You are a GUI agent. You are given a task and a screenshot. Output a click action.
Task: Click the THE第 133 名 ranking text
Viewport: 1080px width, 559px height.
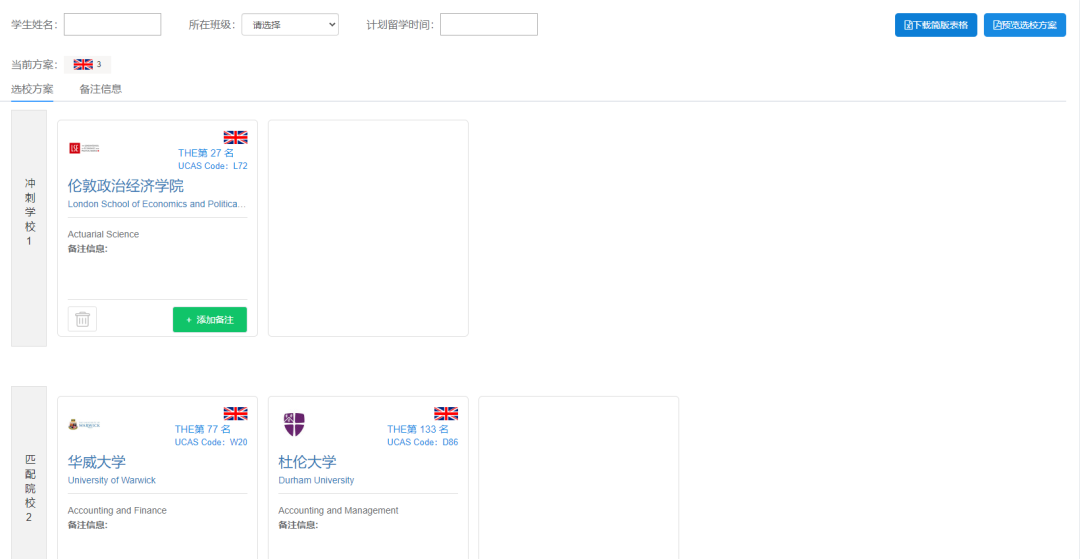[x=418, y=429]
